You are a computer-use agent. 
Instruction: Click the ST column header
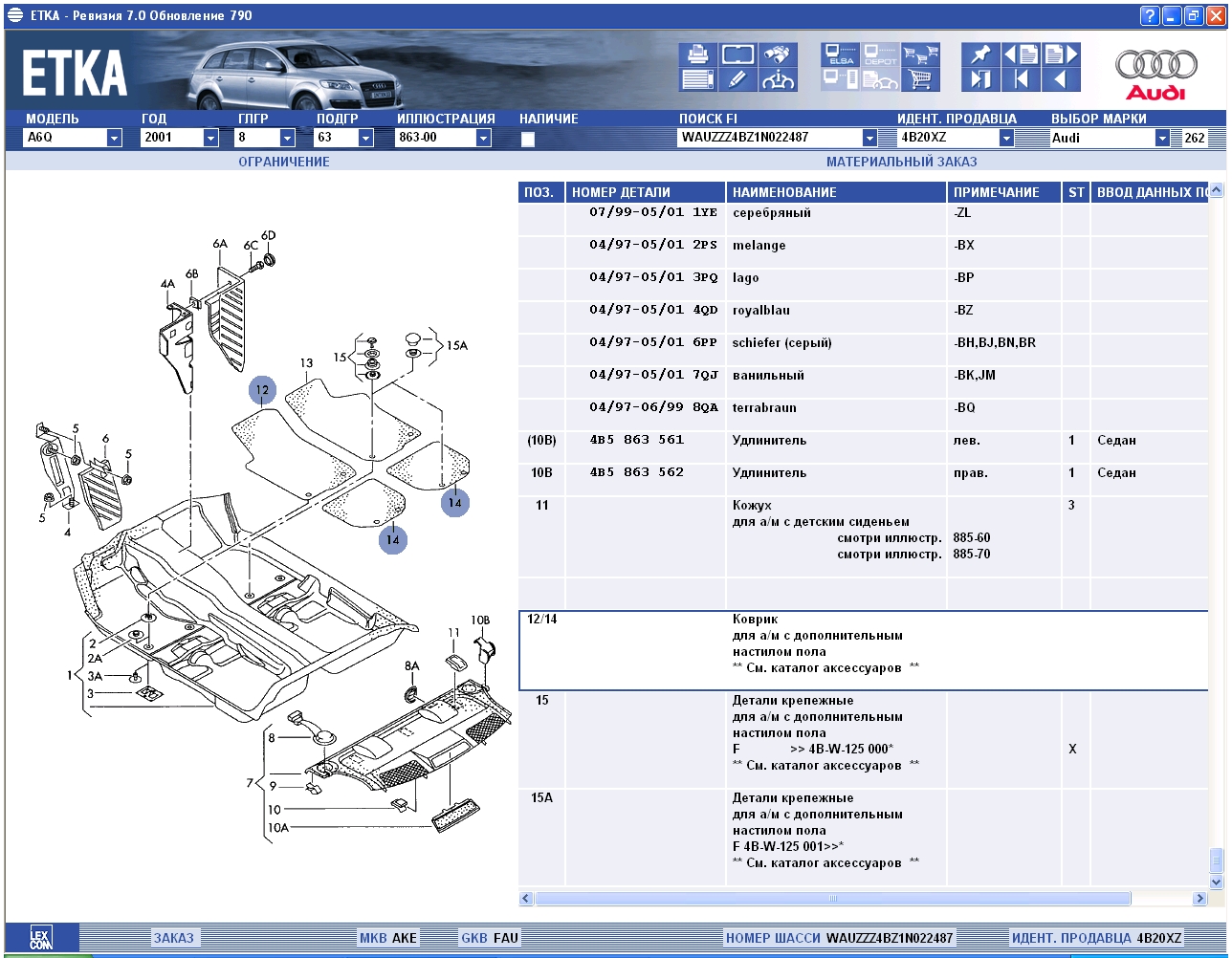[x=1076, y=192]
